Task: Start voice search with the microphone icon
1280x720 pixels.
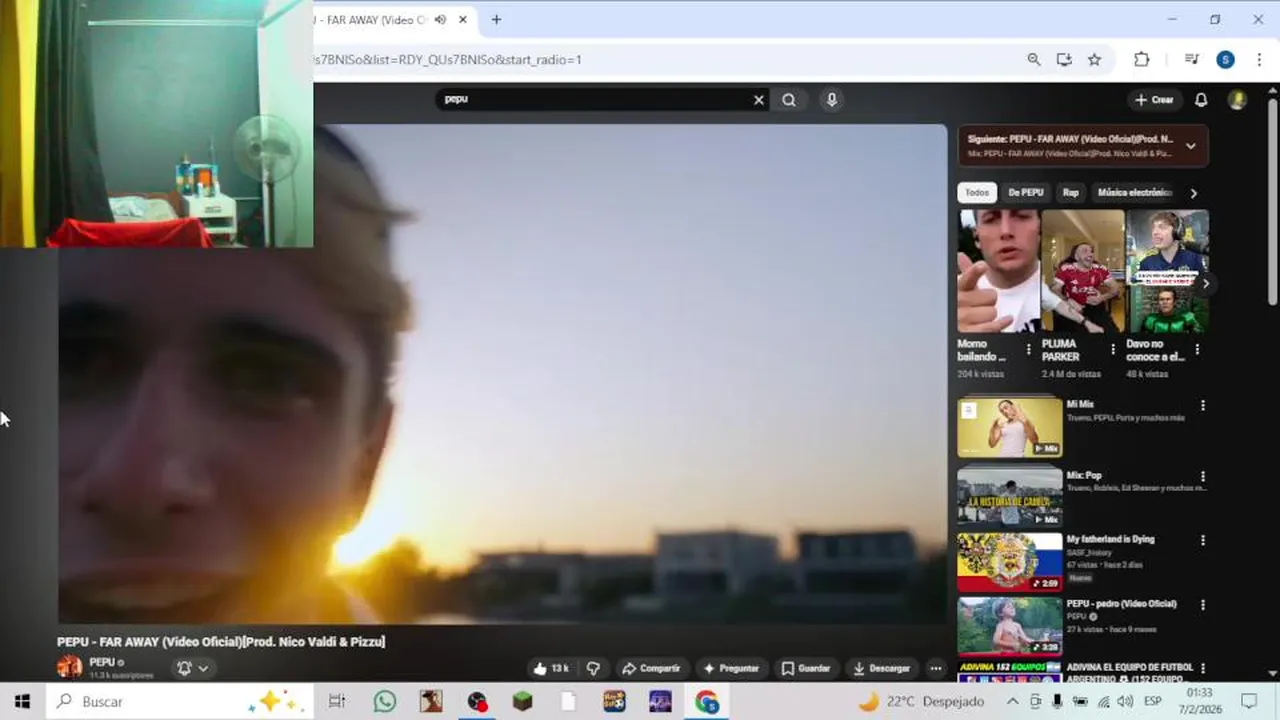Action: (x=831, y=100)
